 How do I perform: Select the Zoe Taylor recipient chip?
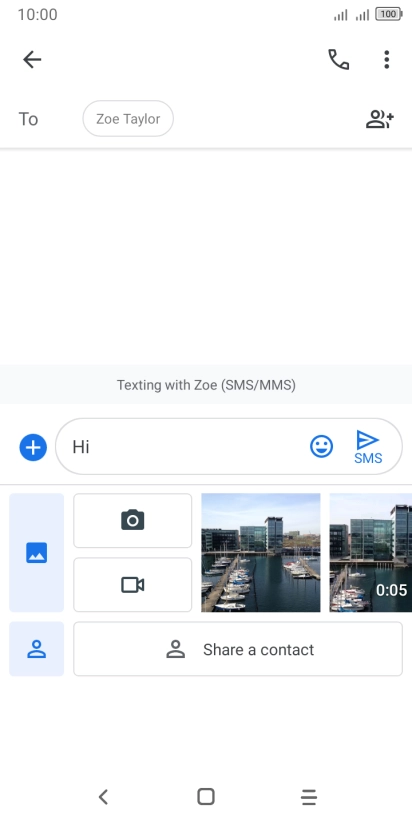click(128, 119)
